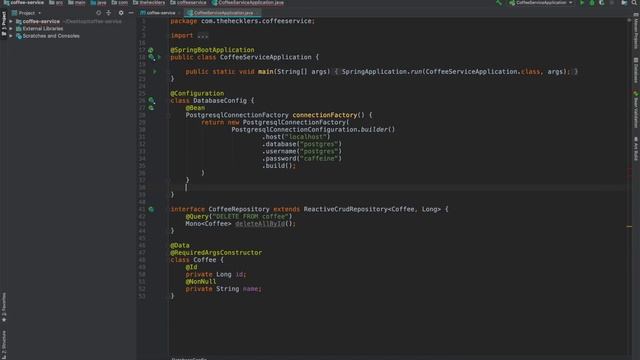Click the "DELETE FROM coffee" query string
The height and width of the screenshot is (360, 640).
pos(251,216)
